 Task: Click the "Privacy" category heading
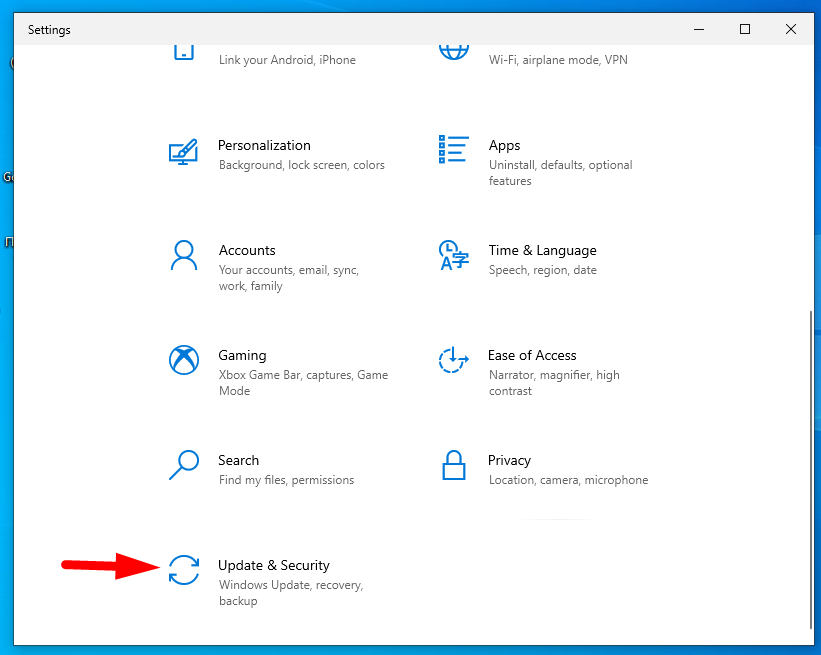coord(509,460)
